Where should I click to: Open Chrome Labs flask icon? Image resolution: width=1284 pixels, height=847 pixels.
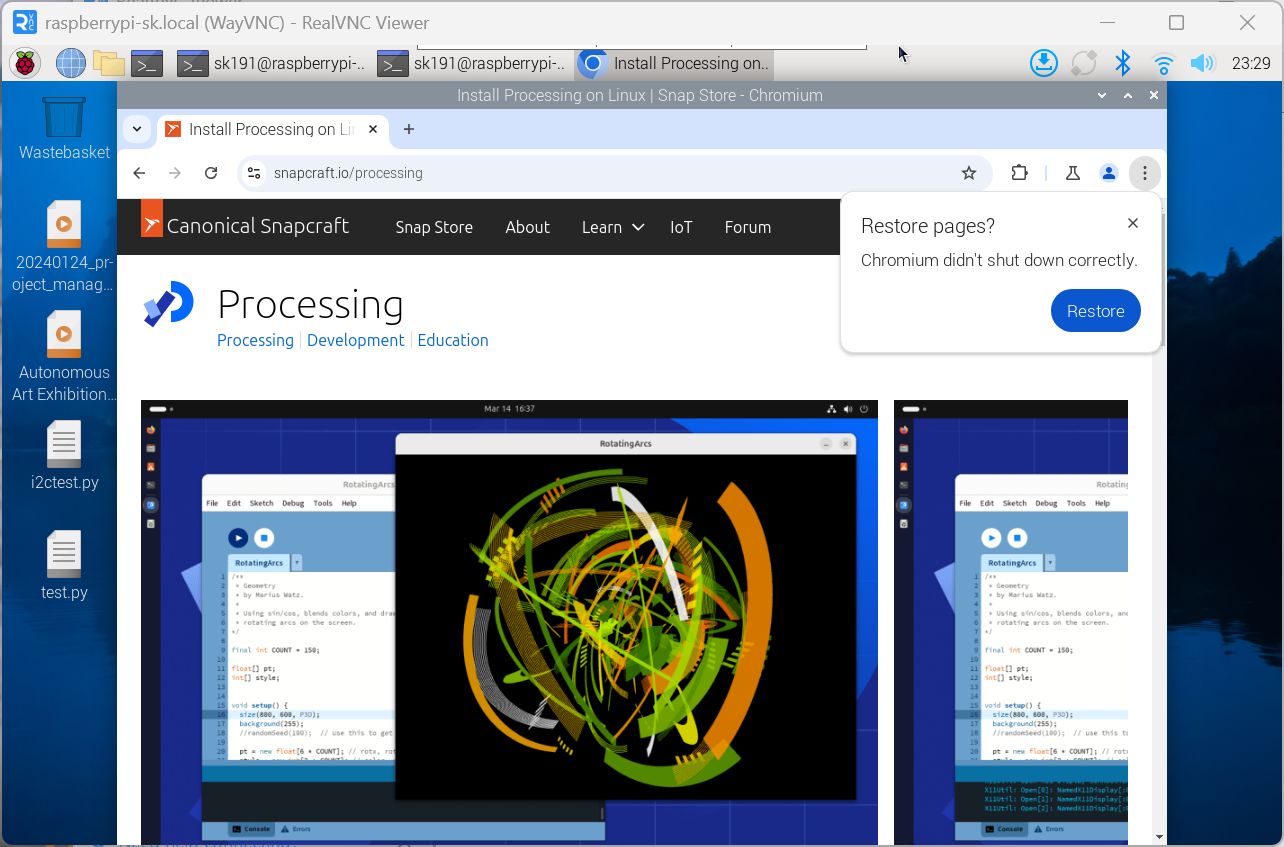click(x=1072, y=173)
